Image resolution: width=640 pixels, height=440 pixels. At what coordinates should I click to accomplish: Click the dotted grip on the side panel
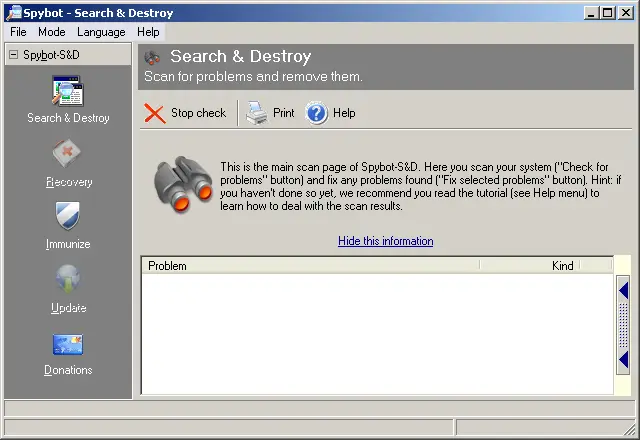623,325
